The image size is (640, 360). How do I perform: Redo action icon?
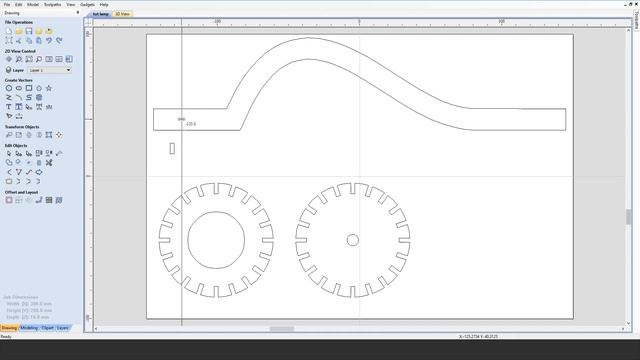59,40
